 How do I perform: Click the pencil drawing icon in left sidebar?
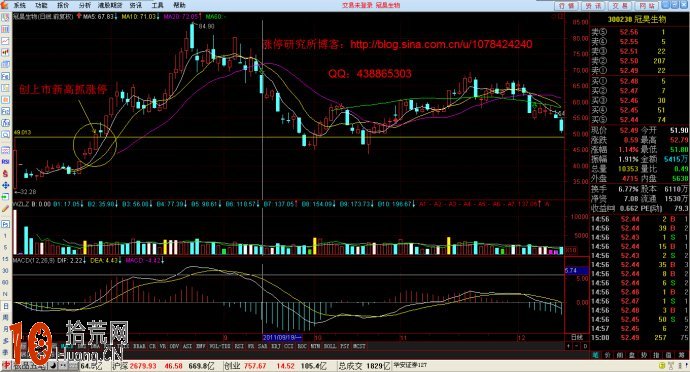point(5,209)
